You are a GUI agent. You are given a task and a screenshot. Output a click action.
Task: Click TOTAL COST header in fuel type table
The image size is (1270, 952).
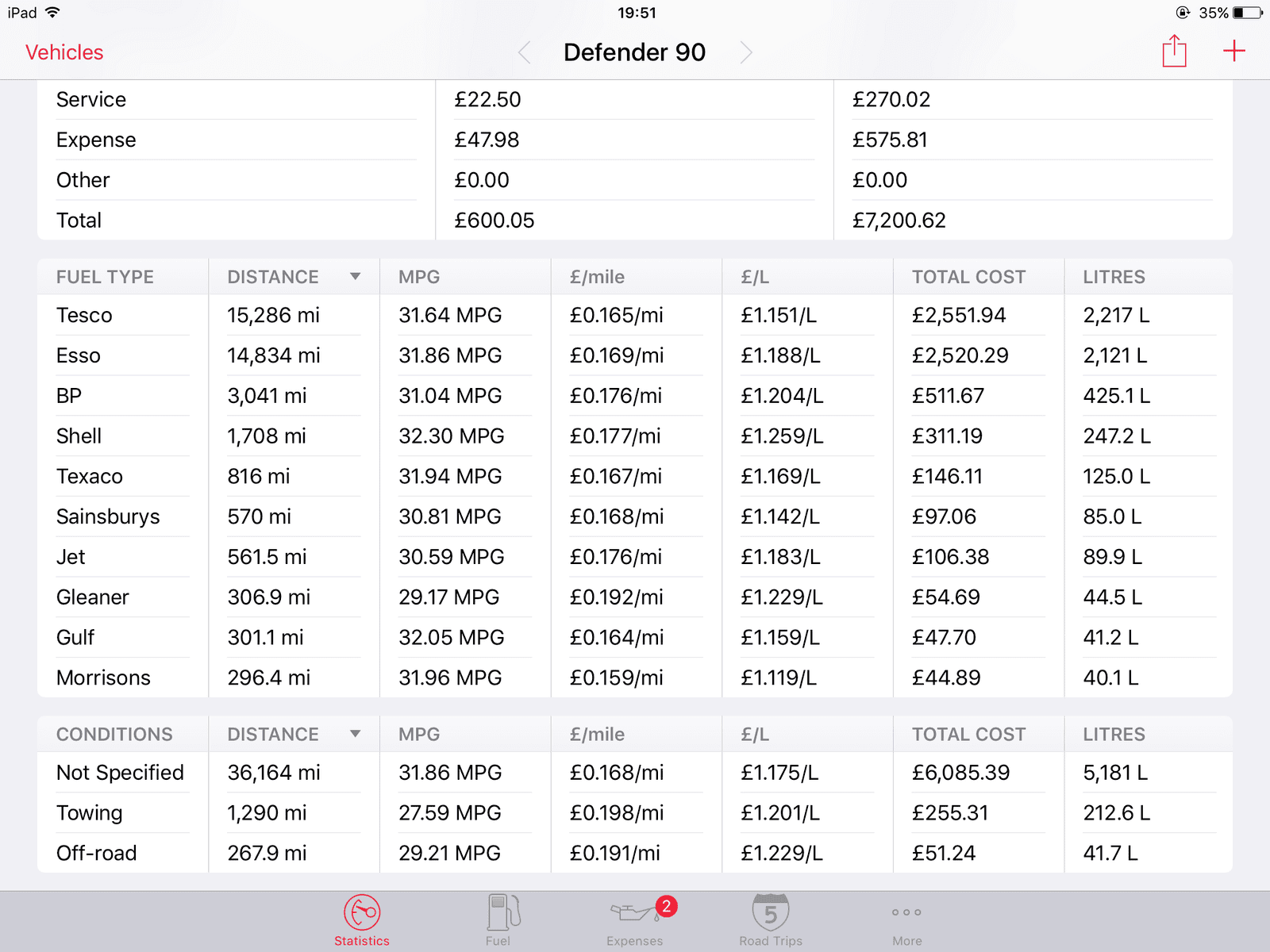[x=968, y=277]
